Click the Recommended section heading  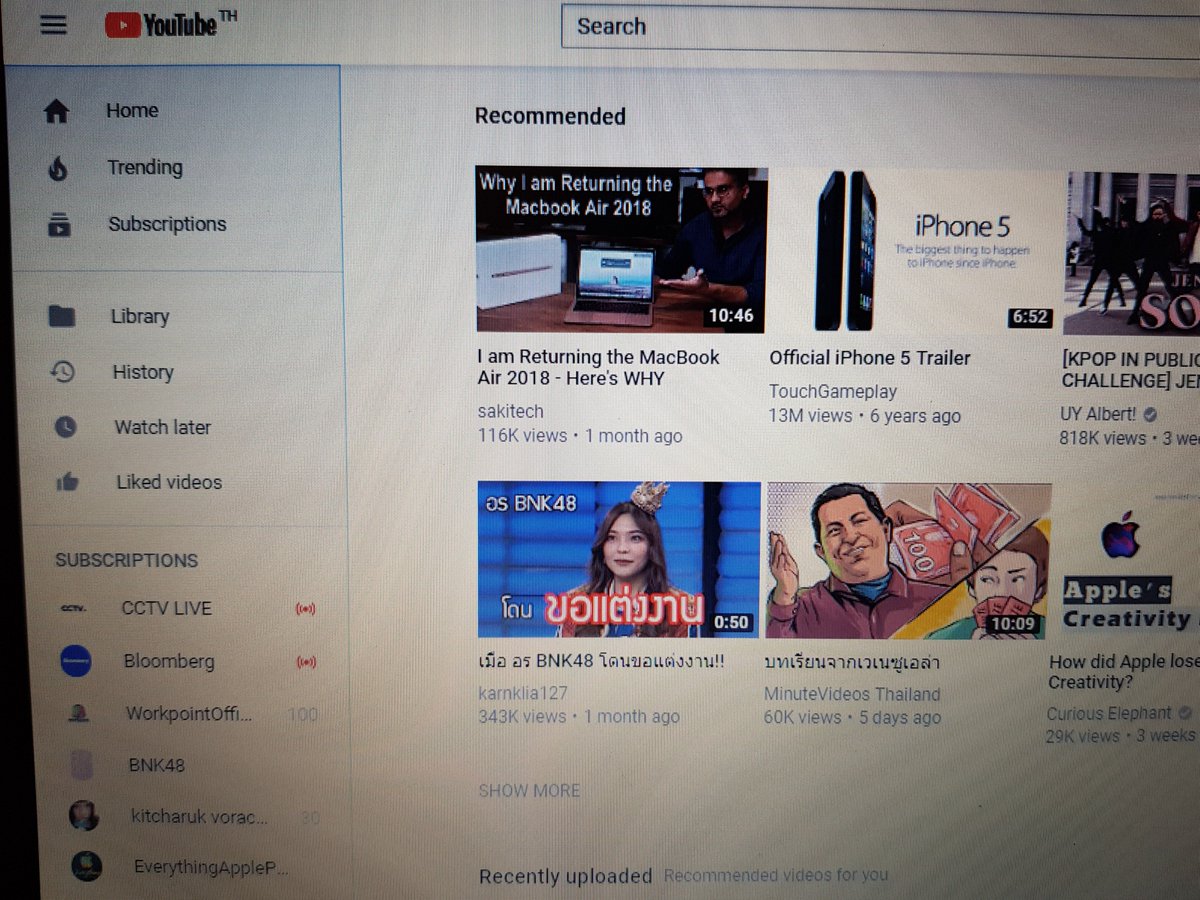550,116
